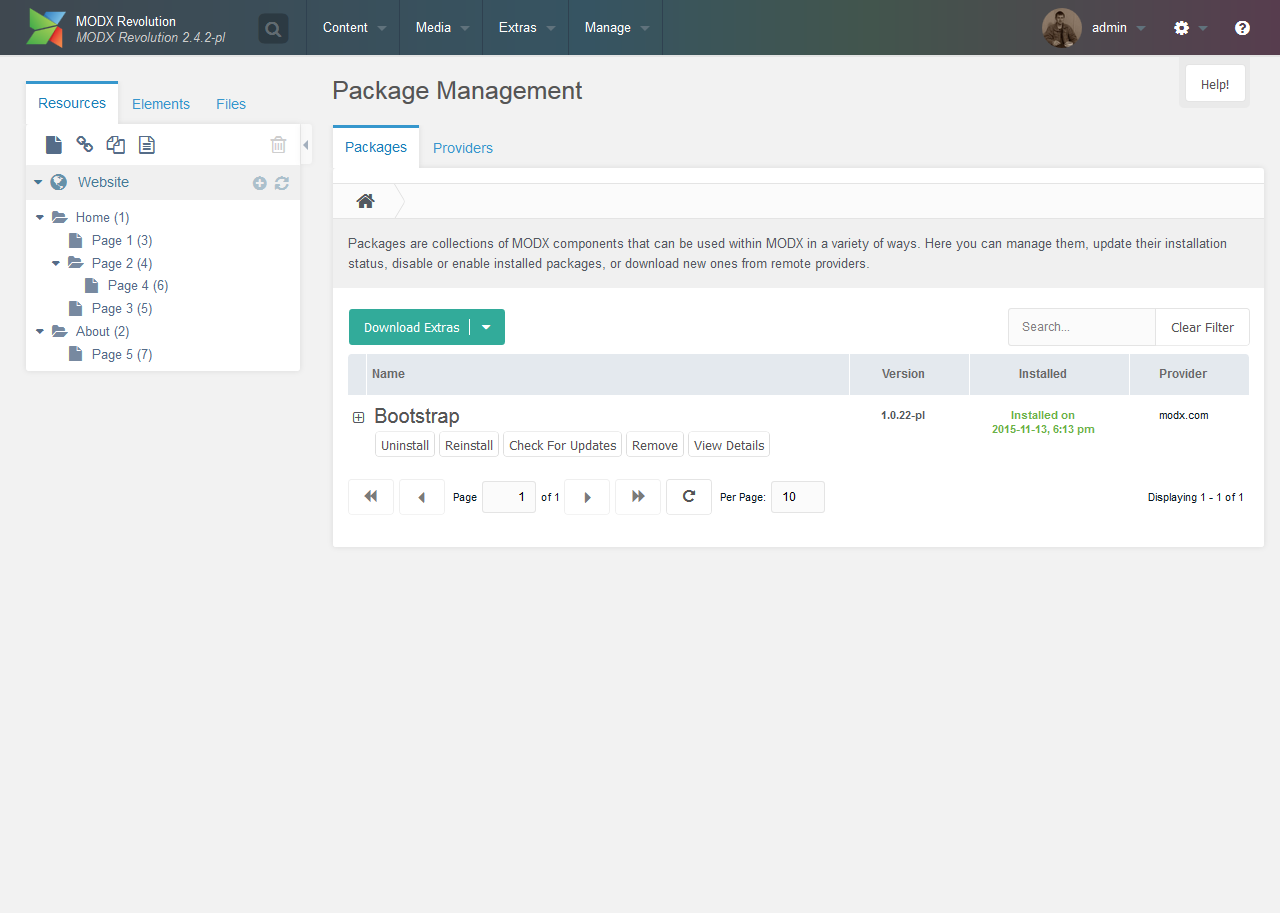The width and height of the screenshot is (1280, 913).
Task: Remove the Bootstrap package
Action: point(655,445)
